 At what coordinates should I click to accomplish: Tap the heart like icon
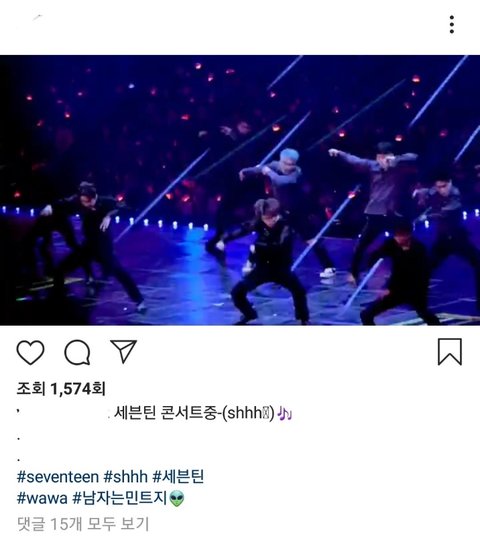click(30, 352)
